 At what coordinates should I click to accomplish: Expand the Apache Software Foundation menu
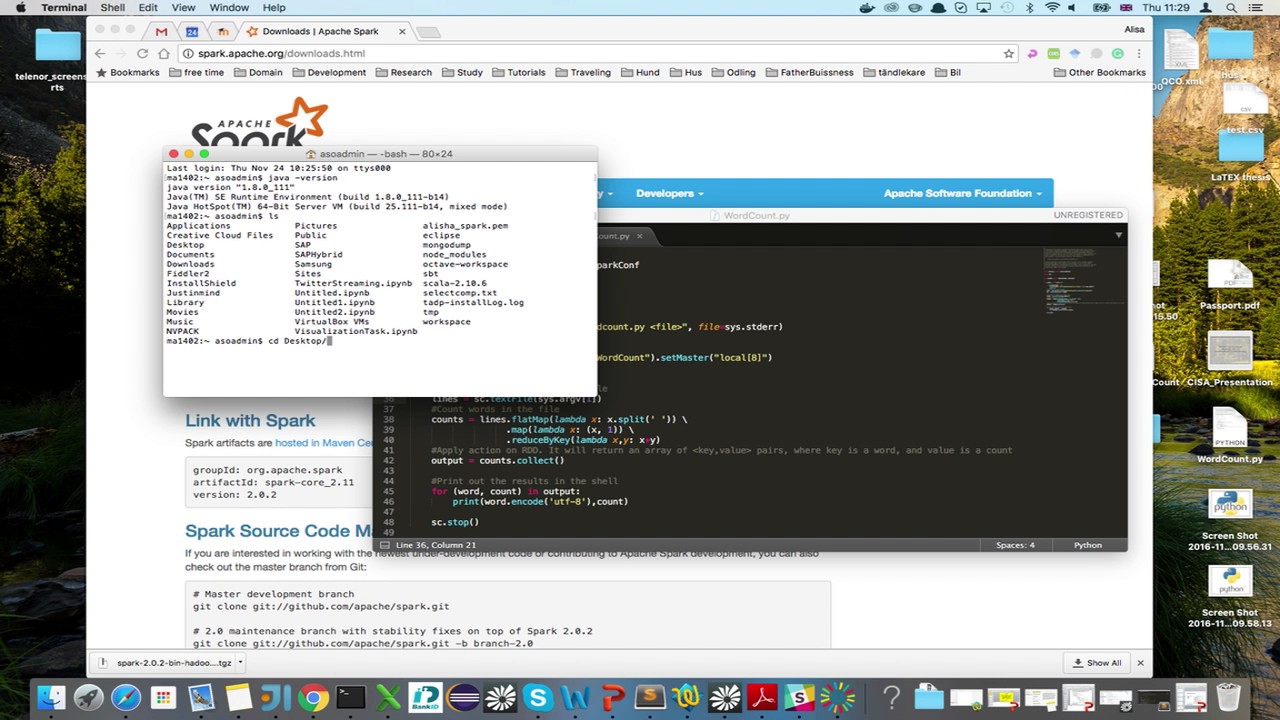pyautogui.click(x=962, y=193)
